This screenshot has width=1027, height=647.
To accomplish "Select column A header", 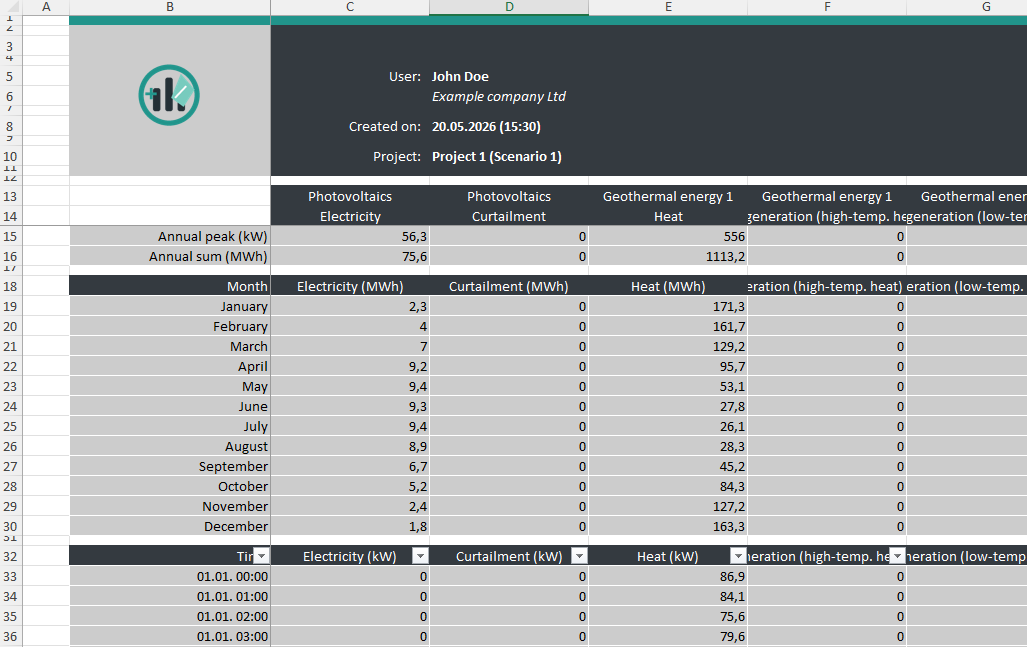I will point(46,7).
